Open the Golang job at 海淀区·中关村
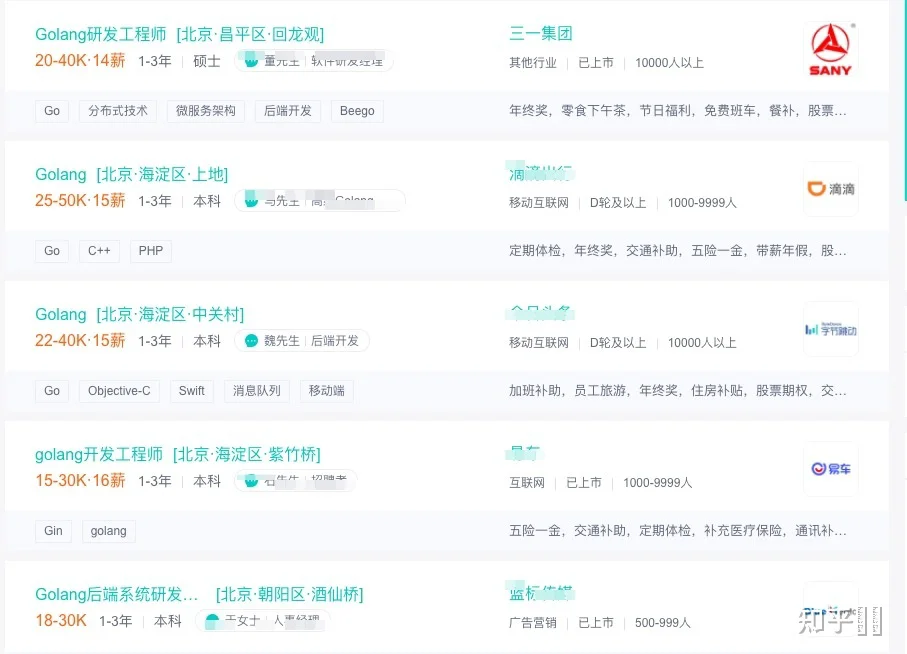Viewport: 907px width, 654px height. pyautogui.click(x=139, y=314)
